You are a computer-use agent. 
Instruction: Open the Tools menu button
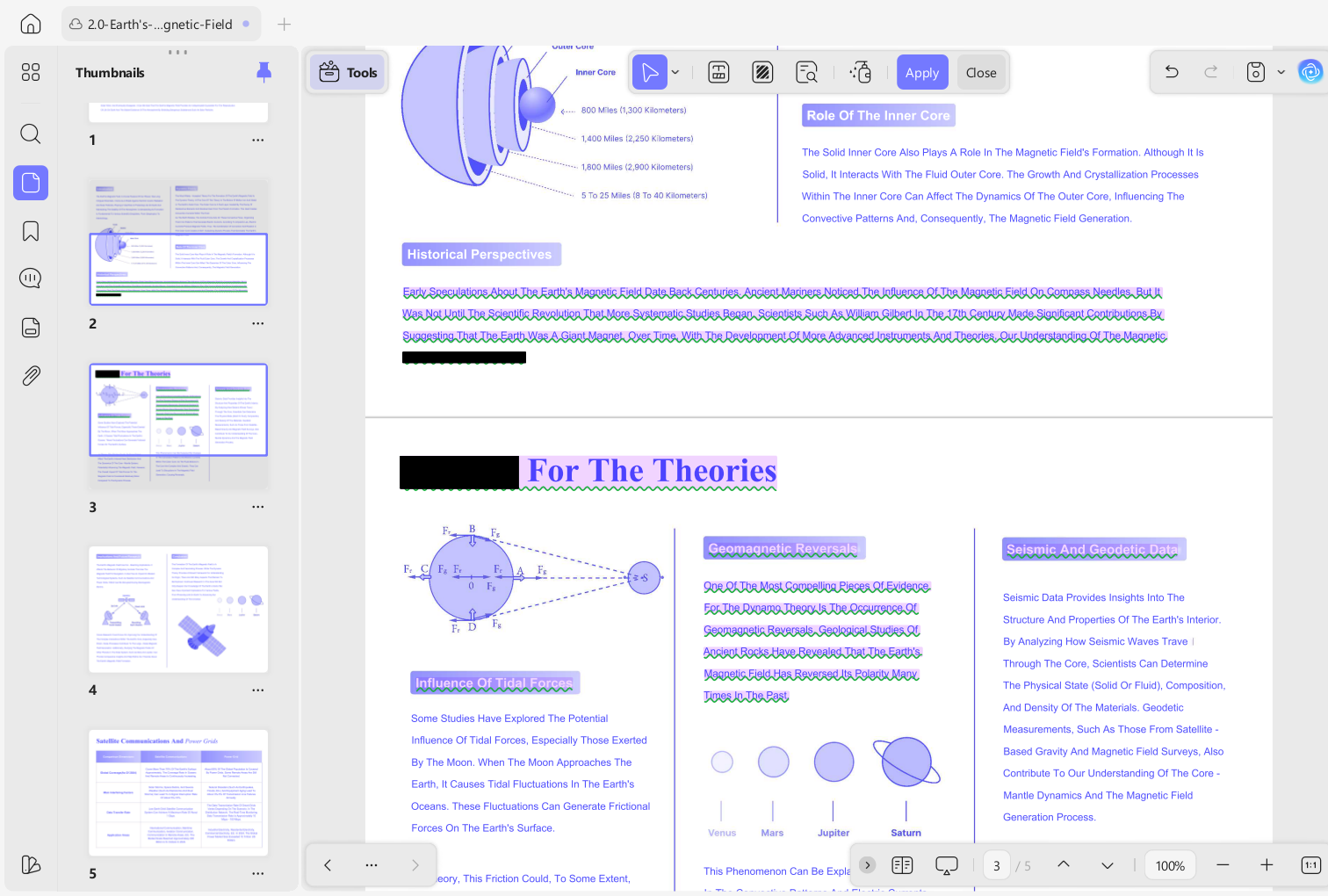(349, 73)
